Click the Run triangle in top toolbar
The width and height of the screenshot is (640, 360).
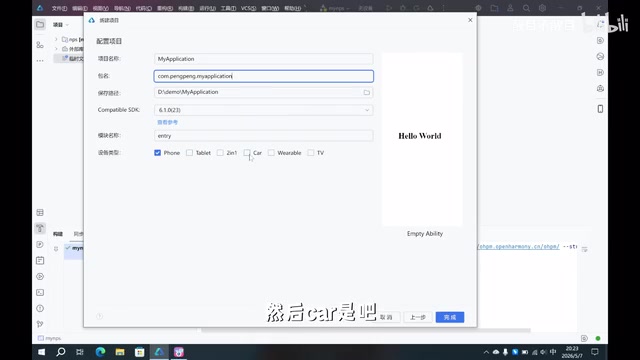click(389, 8)
